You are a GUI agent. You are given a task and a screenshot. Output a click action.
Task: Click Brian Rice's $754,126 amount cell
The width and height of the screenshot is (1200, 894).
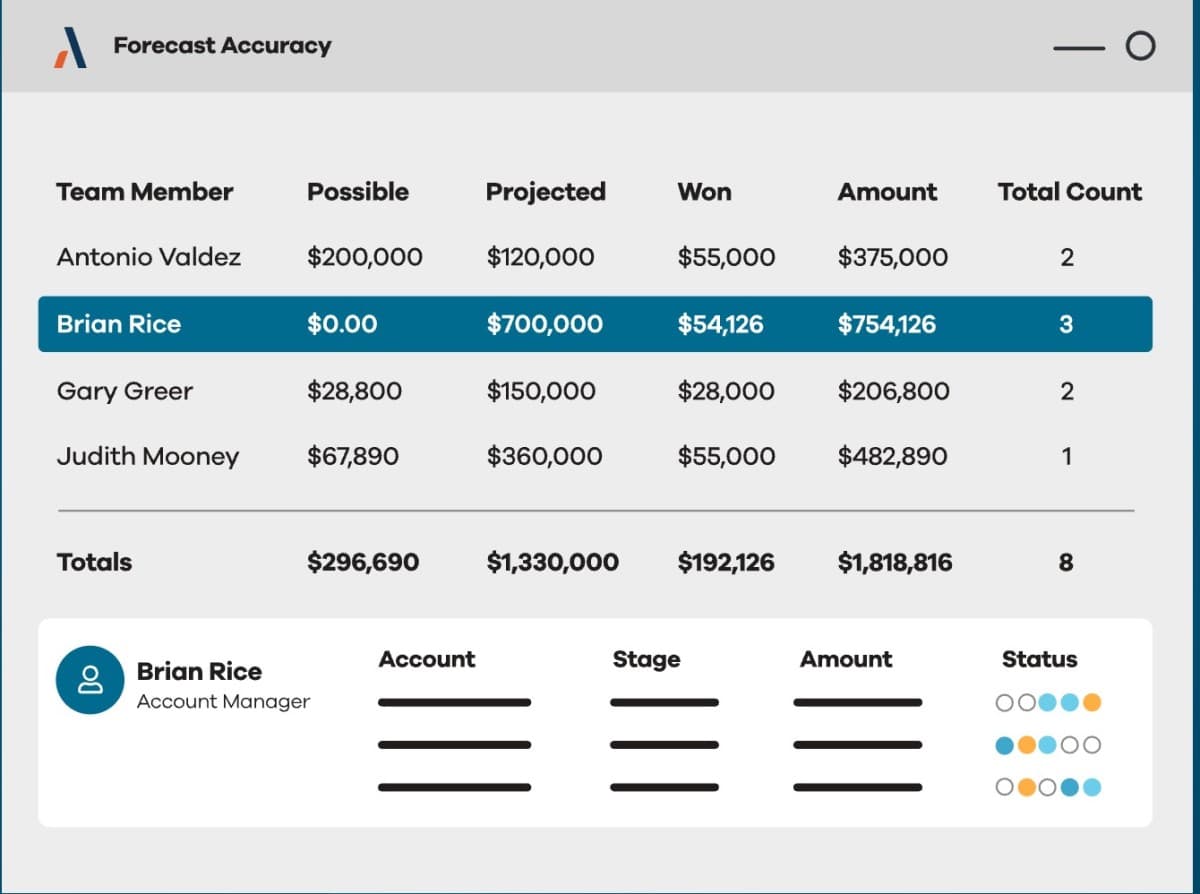coord(887,324)
